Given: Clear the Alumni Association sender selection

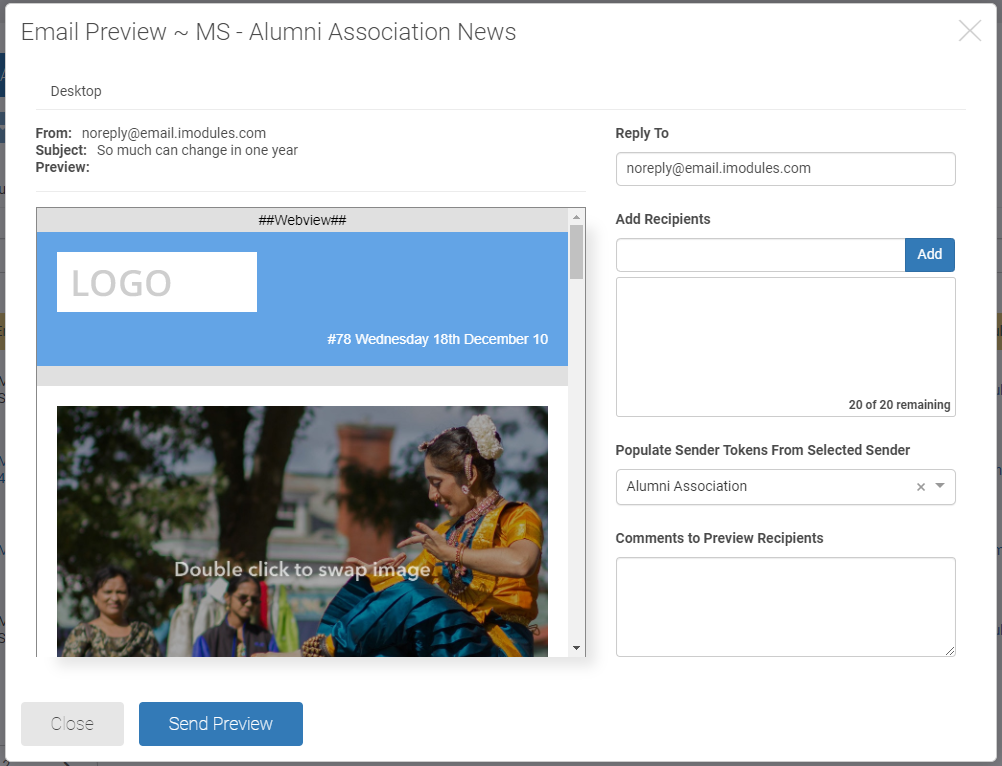Looking at the screenshot, I should coord(921,487).
